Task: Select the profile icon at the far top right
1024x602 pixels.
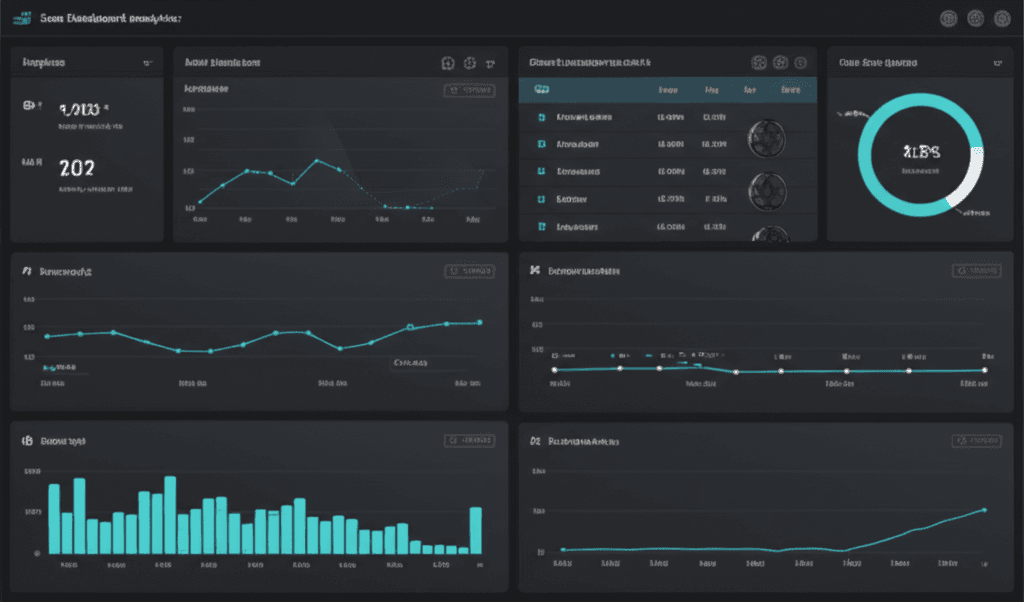Action: 1002,18
